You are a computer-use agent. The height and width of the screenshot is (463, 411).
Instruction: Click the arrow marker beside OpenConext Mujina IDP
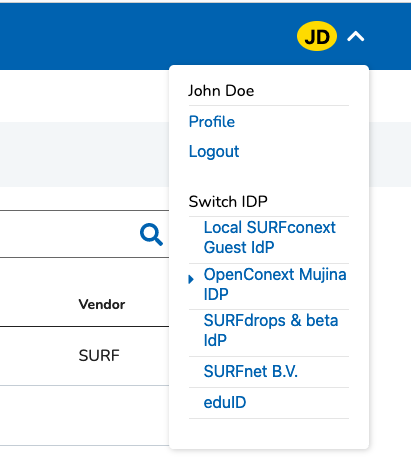191,279
